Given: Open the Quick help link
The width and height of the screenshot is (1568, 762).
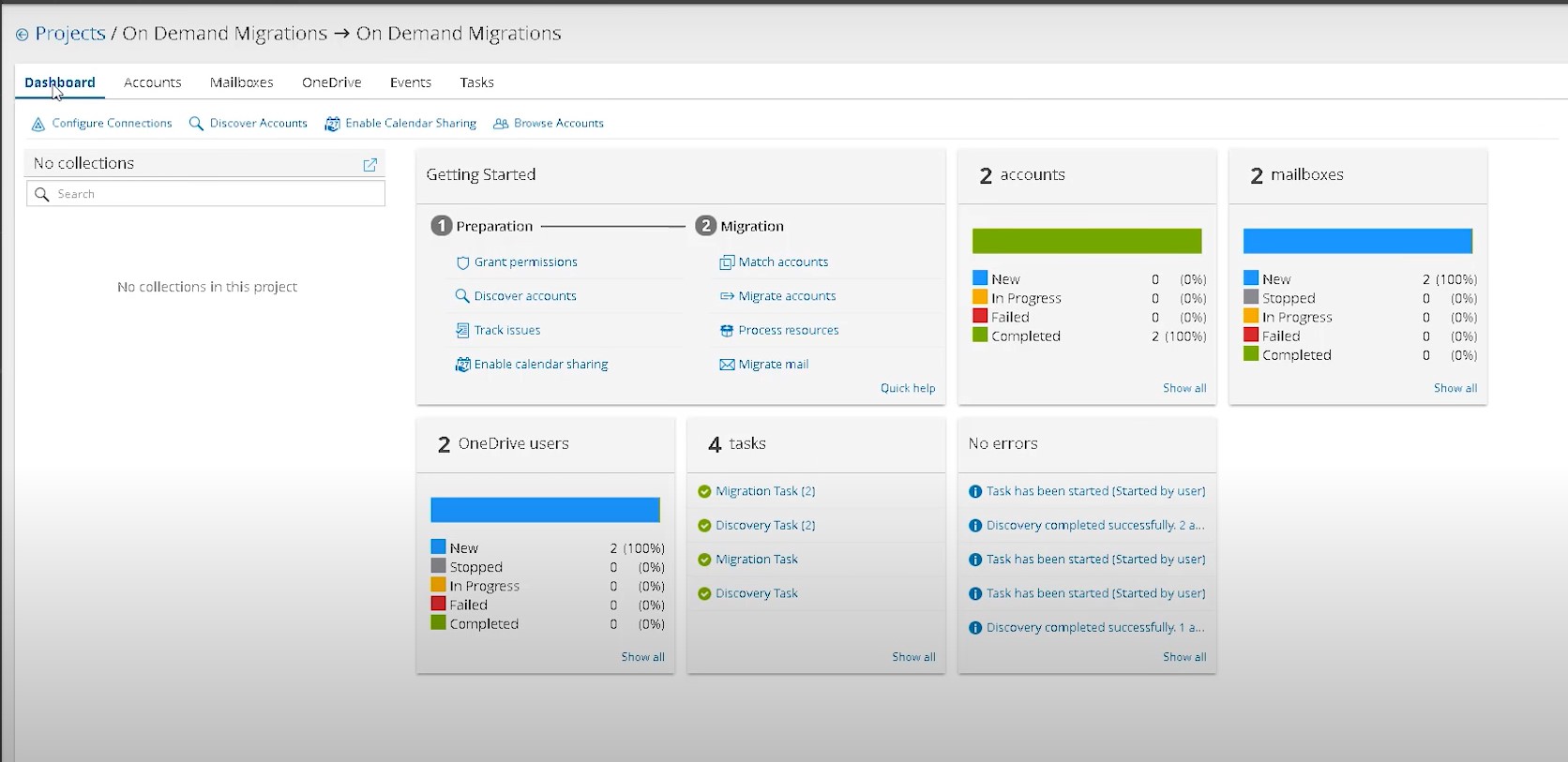Looking at the screenshot, I should pos(907,388).
